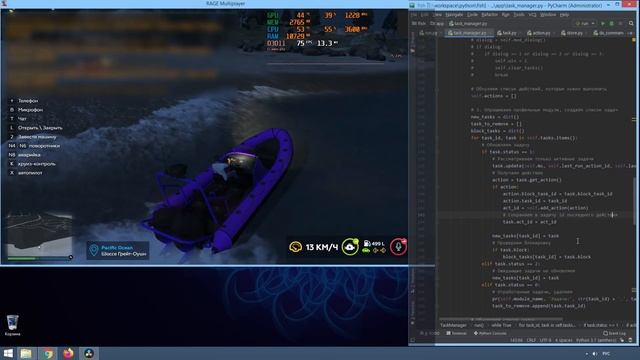
Task: Open DaVinci Resolve from the taskbar
Action: (89, 353)
